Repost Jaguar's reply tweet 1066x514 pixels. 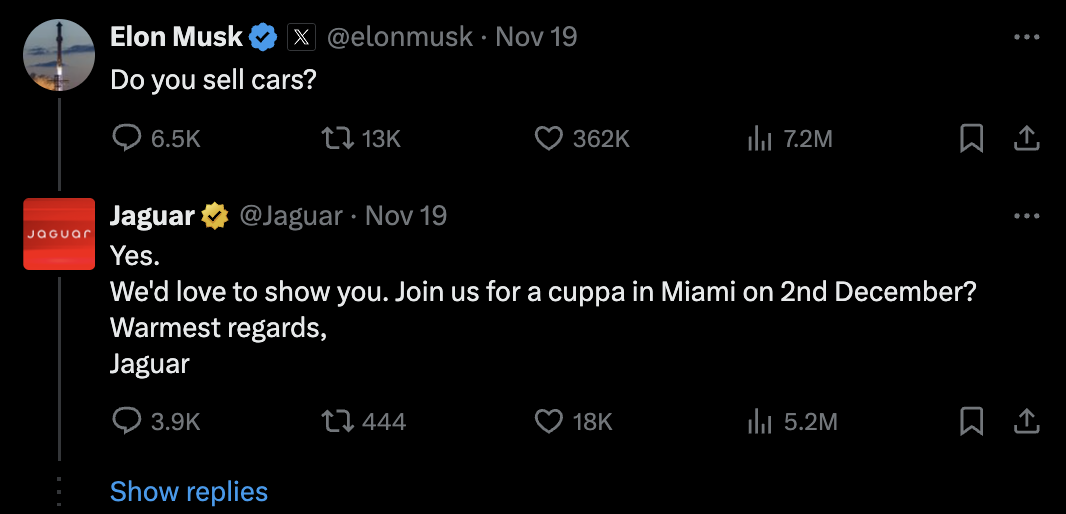click(x=340, y=421)
